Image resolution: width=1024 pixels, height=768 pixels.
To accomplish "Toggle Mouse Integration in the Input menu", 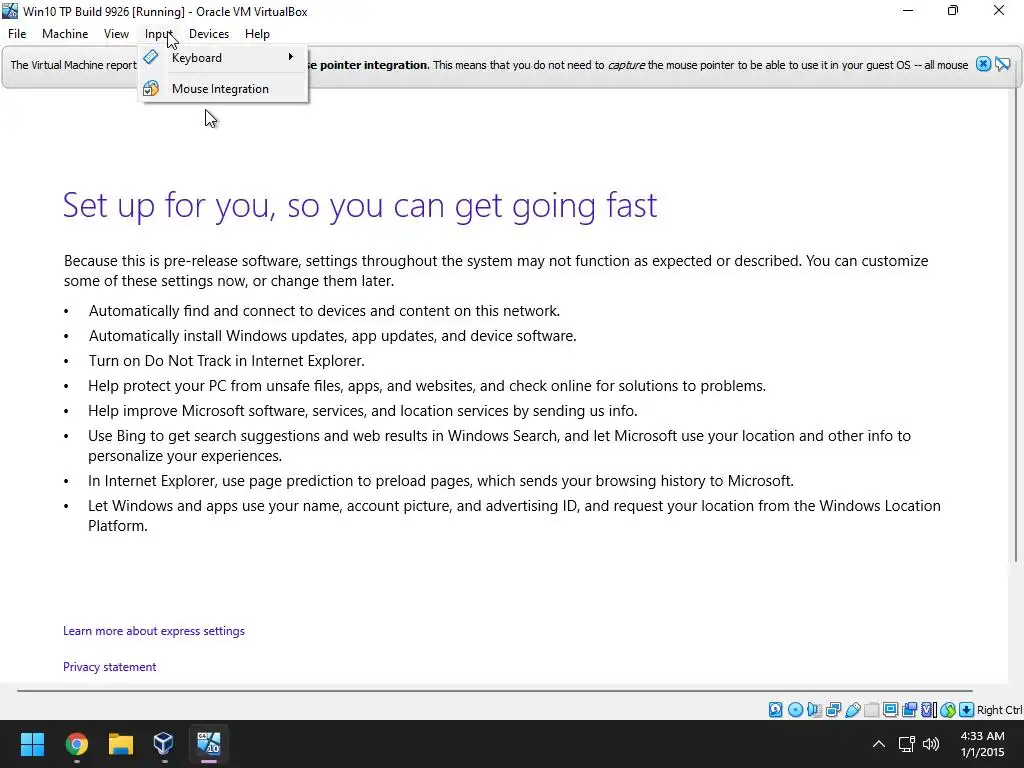I will tap(223, 89).
